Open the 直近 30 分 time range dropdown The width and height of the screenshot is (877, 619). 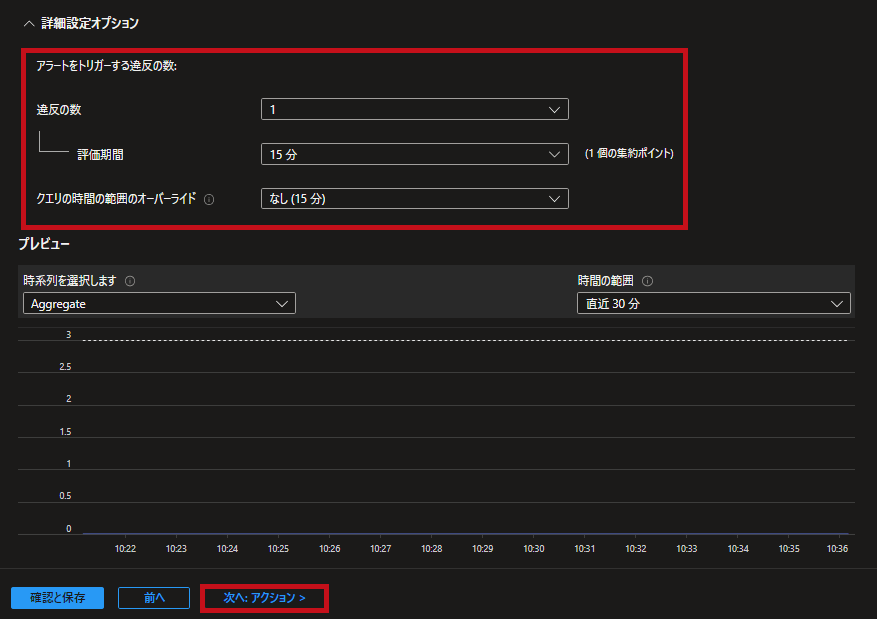coord(713,303)
